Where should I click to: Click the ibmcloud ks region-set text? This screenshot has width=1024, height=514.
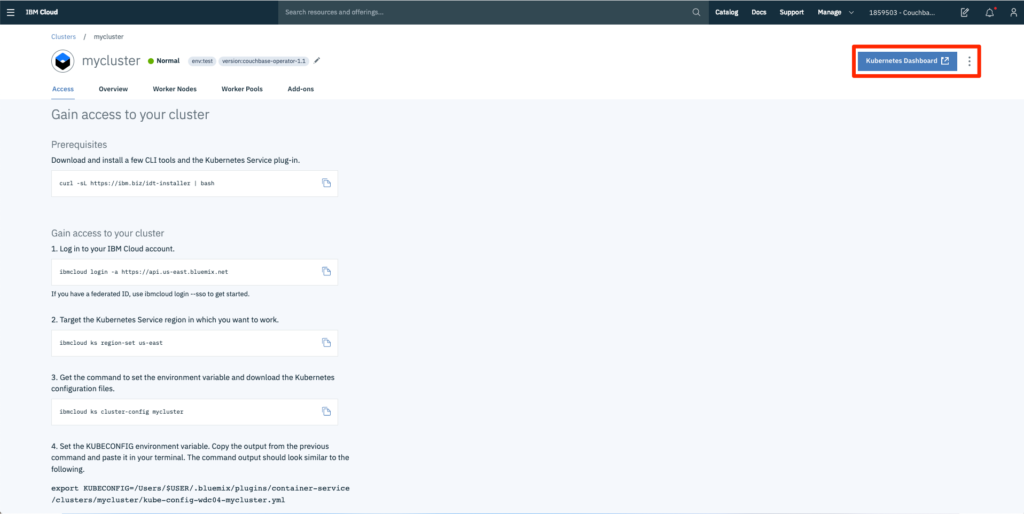coord(112,343)
